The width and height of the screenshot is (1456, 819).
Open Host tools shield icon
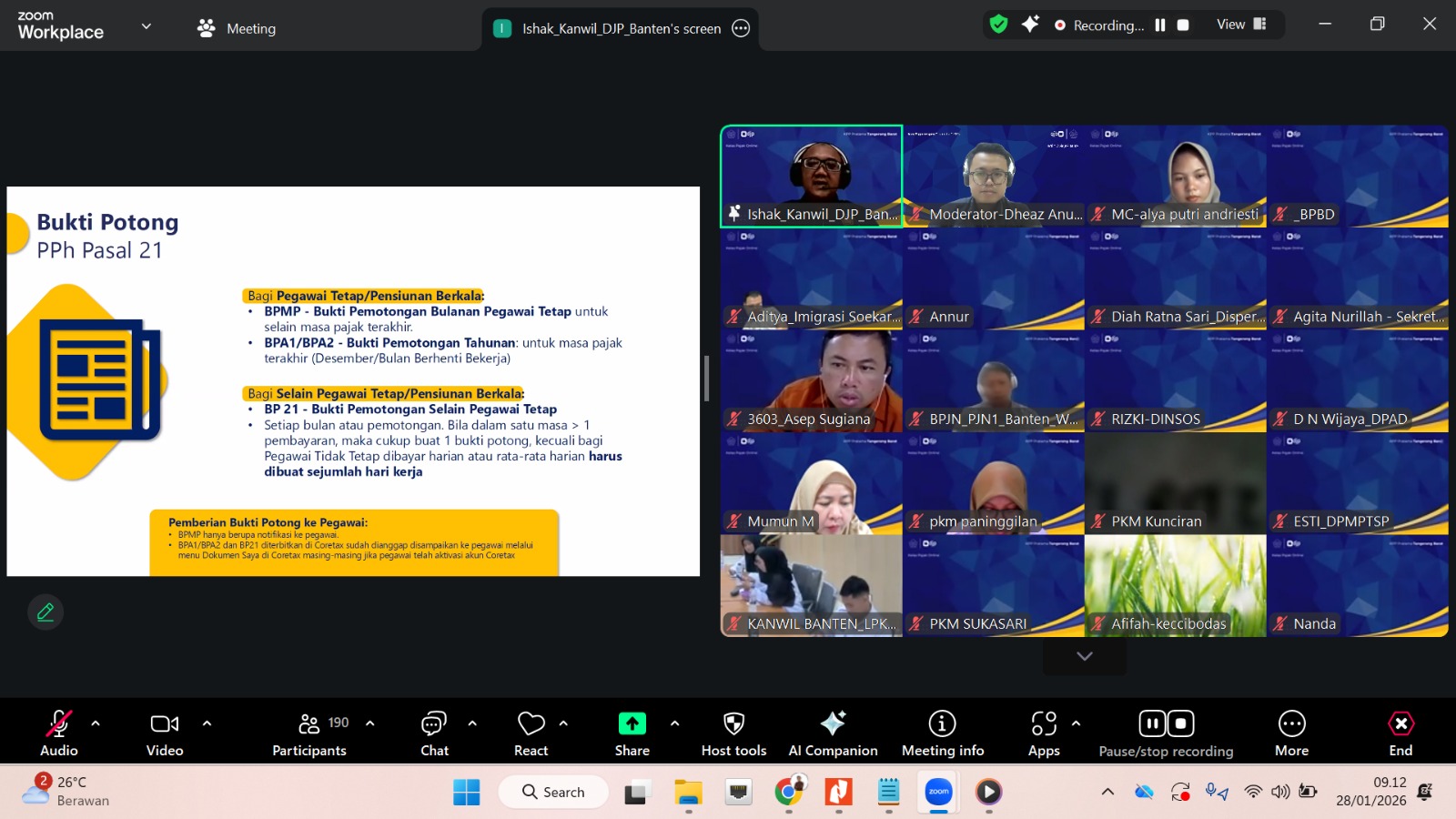pyautogui.click(x=733, y=724)
